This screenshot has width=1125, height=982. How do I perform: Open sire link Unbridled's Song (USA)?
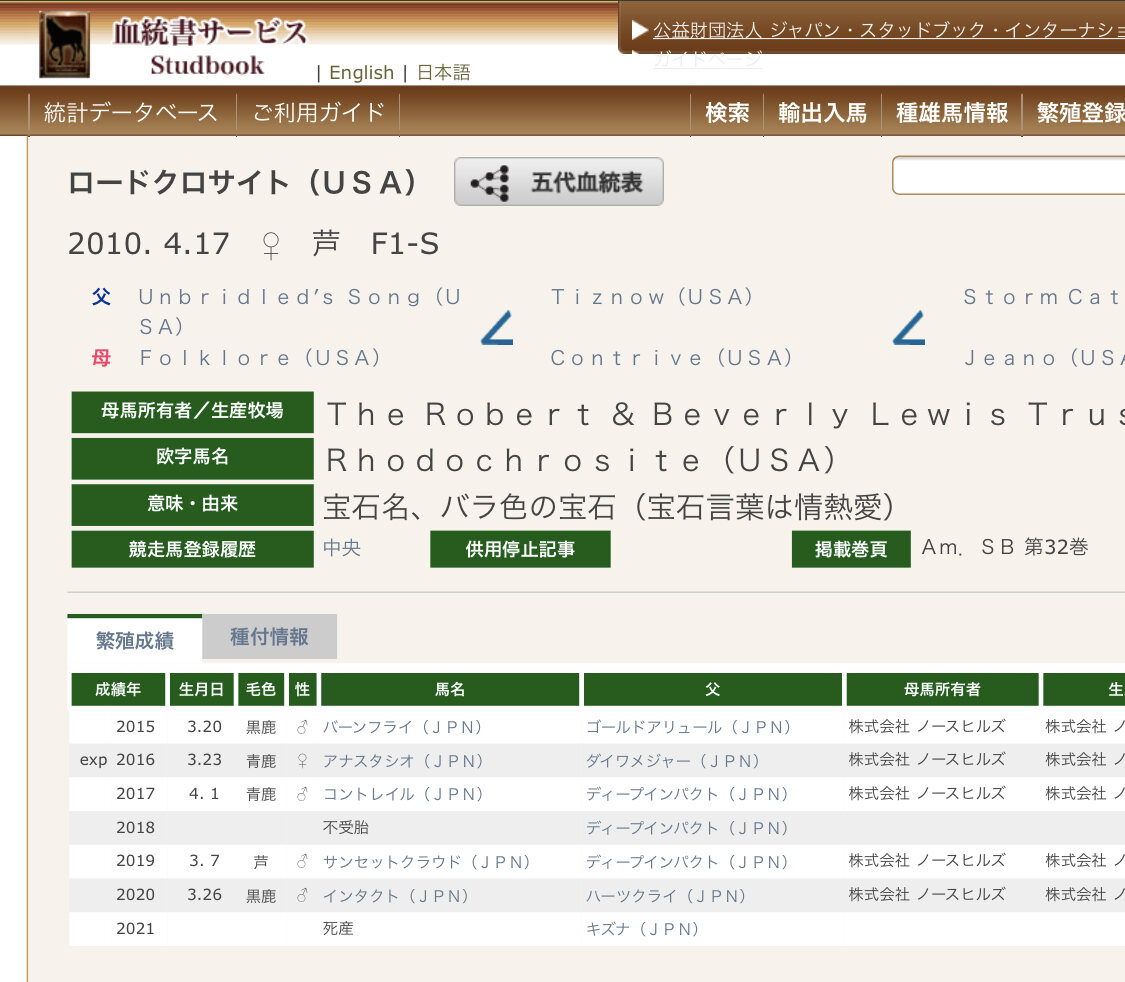(x=299, y=298)
